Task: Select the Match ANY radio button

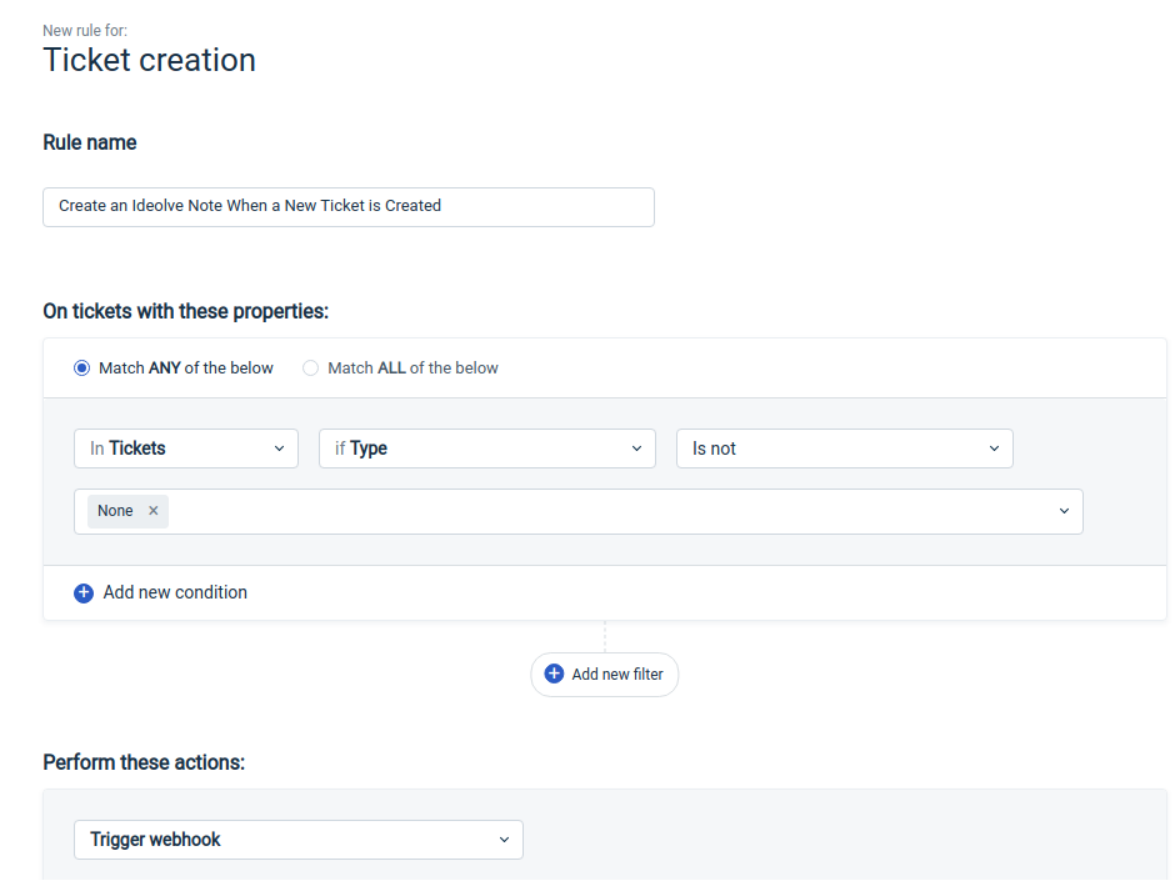Action: tap(82, 368)
